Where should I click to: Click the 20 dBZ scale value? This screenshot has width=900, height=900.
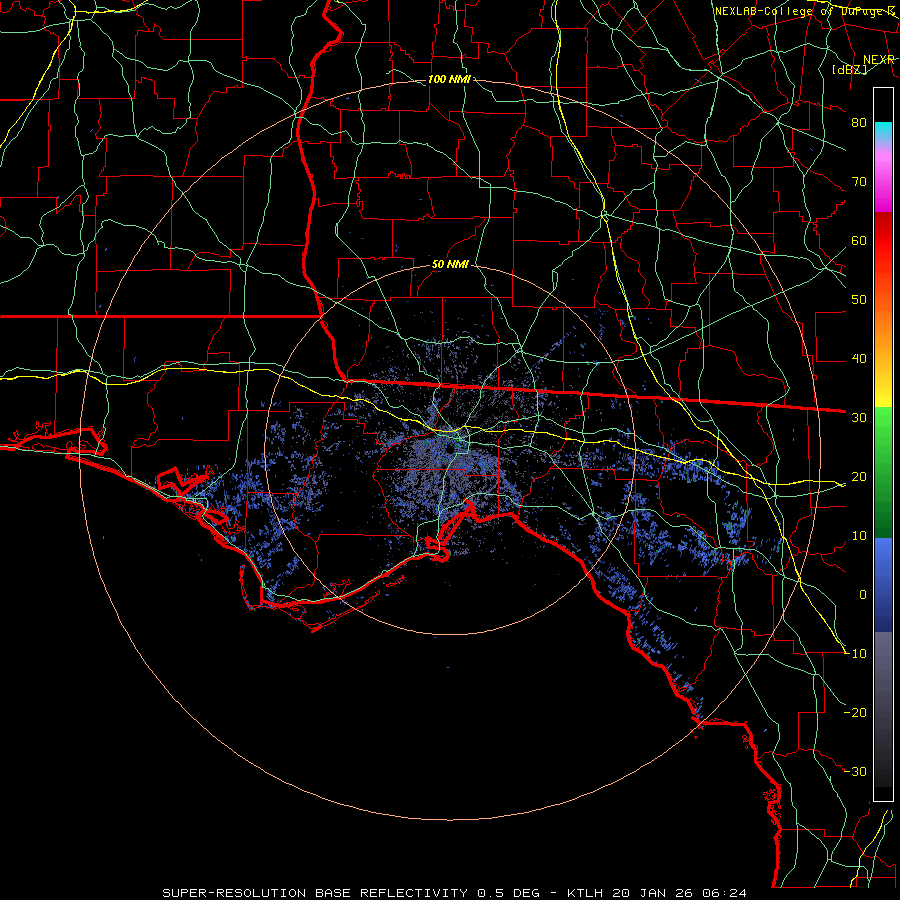click(x=859, y=477)
